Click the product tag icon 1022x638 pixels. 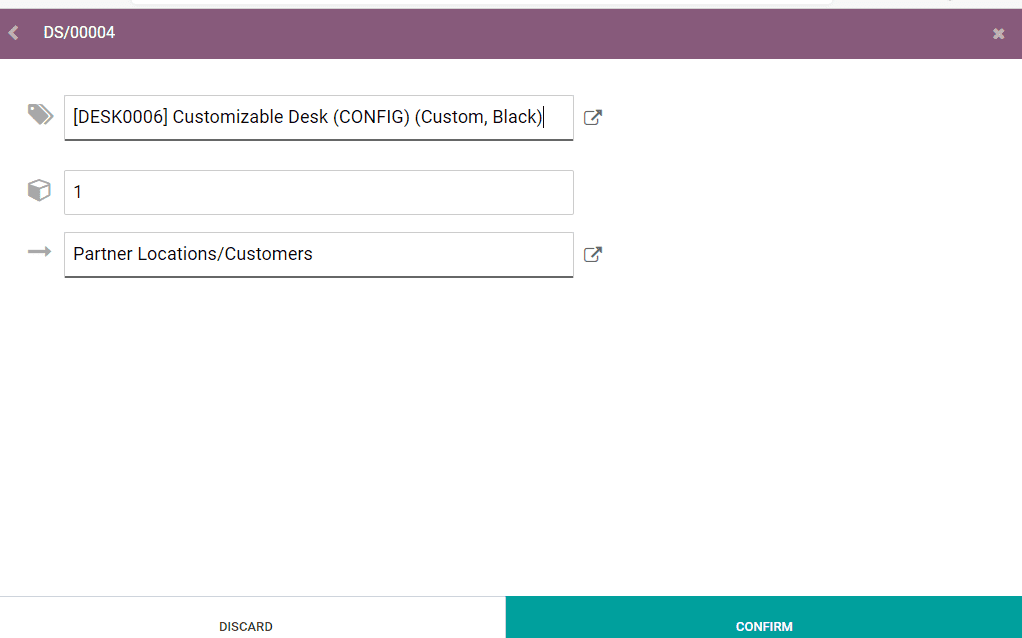40,115
